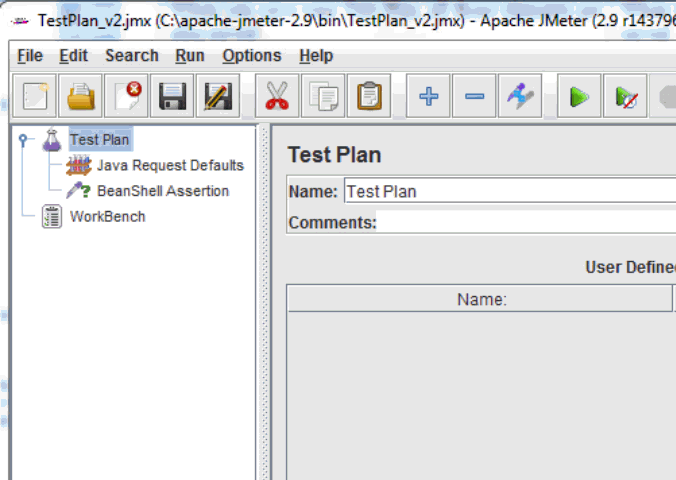Save the test plan with floppy icon
The height and width of the screenshot is (480, 676).
[172, 97]
